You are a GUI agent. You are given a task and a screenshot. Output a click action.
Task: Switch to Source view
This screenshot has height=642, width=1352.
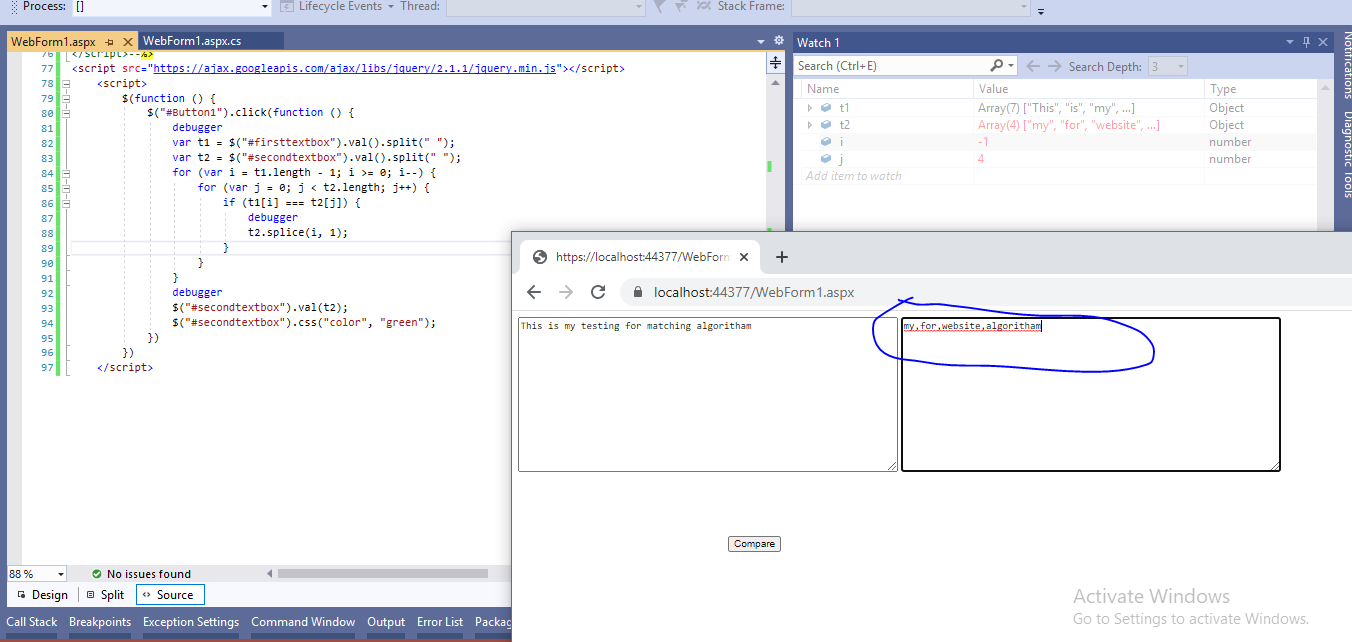(x=168, y=595)
